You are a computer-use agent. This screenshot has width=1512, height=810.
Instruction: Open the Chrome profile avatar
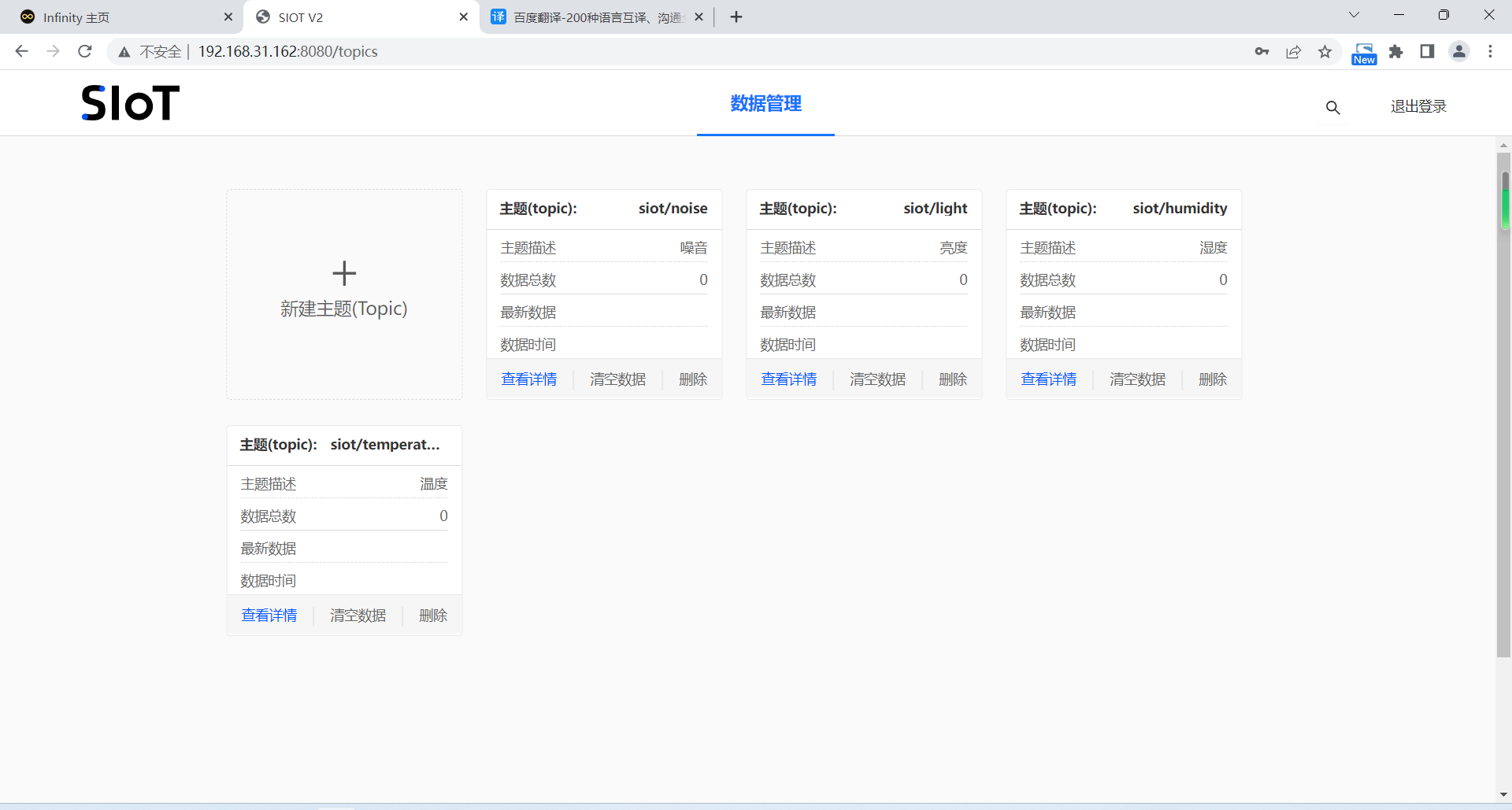tap(1459, 51)
